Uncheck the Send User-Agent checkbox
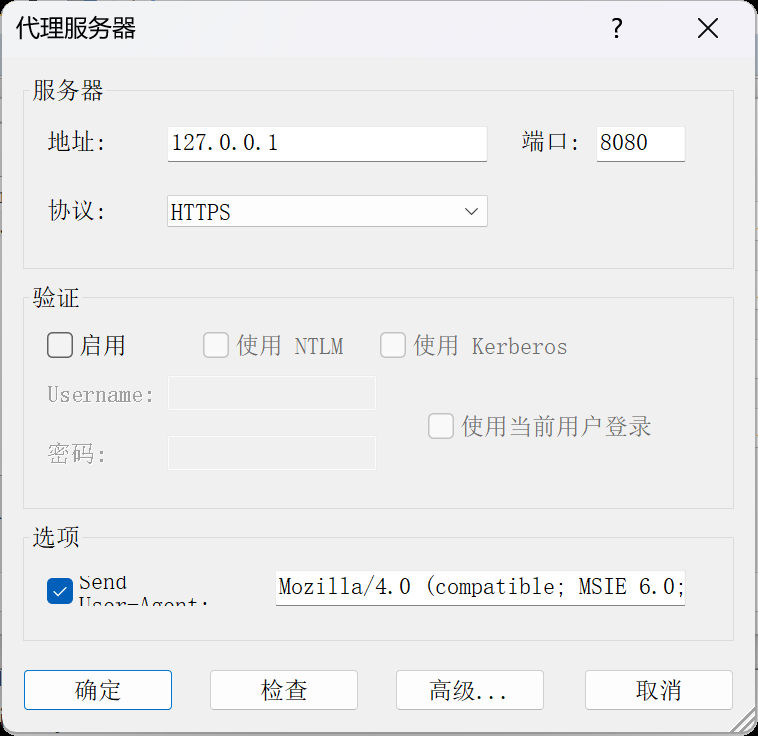This screenshot has height=736, width=758. coord(61,592)
